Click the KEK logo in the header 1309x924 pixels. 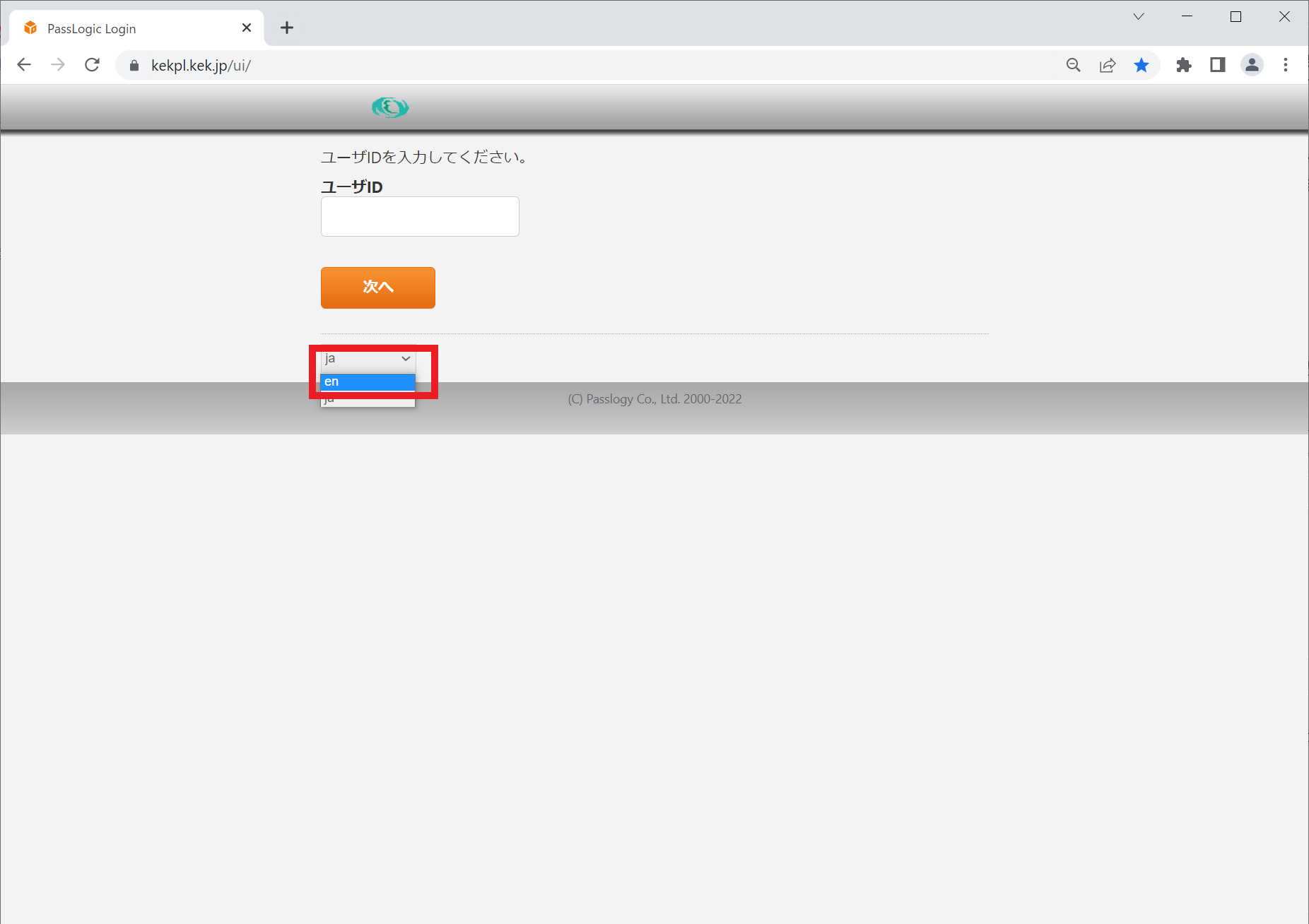pyautogui.click(x=390, y=107)
